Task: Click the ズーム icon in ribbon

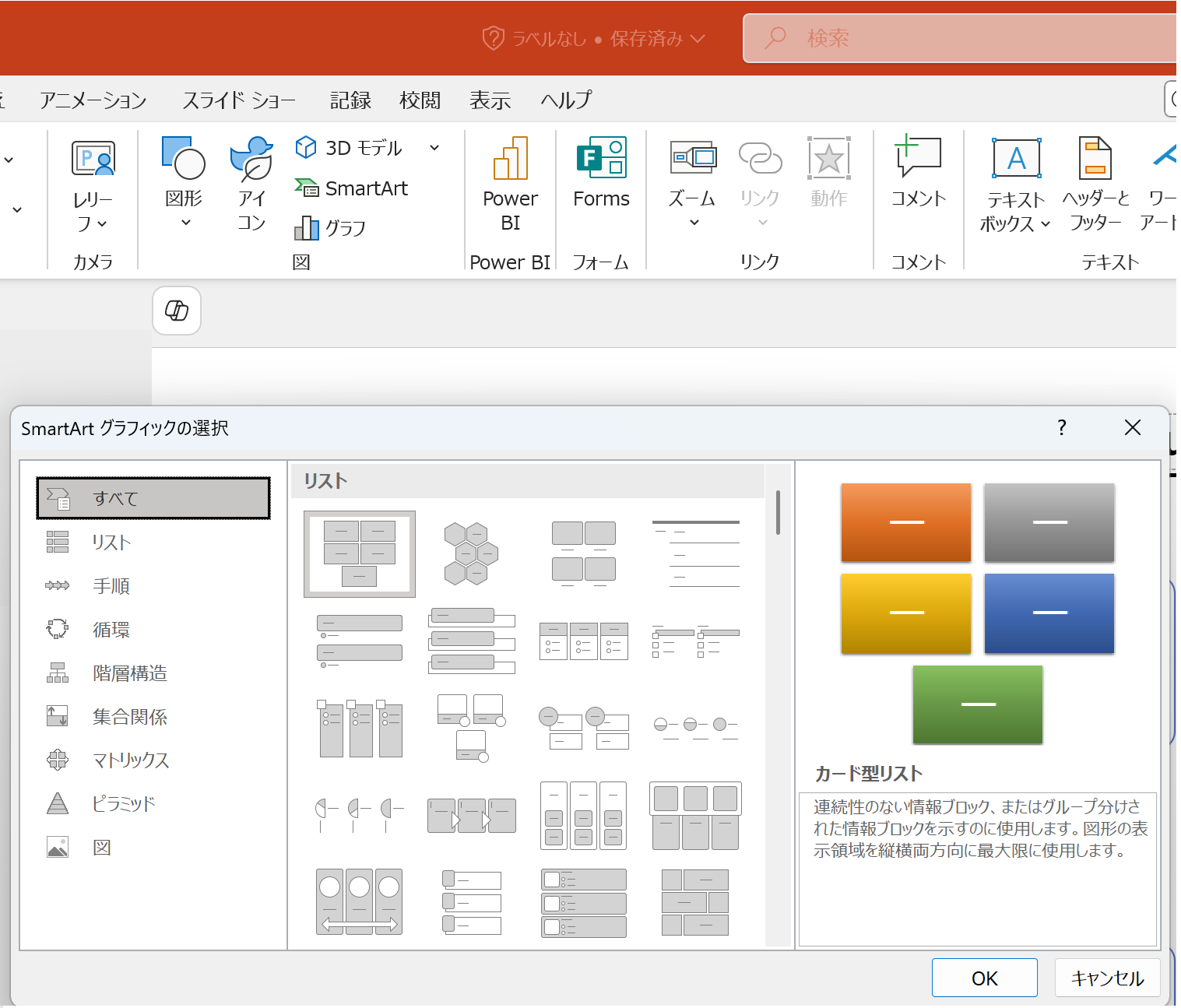Action: click(x=693, y=158)
